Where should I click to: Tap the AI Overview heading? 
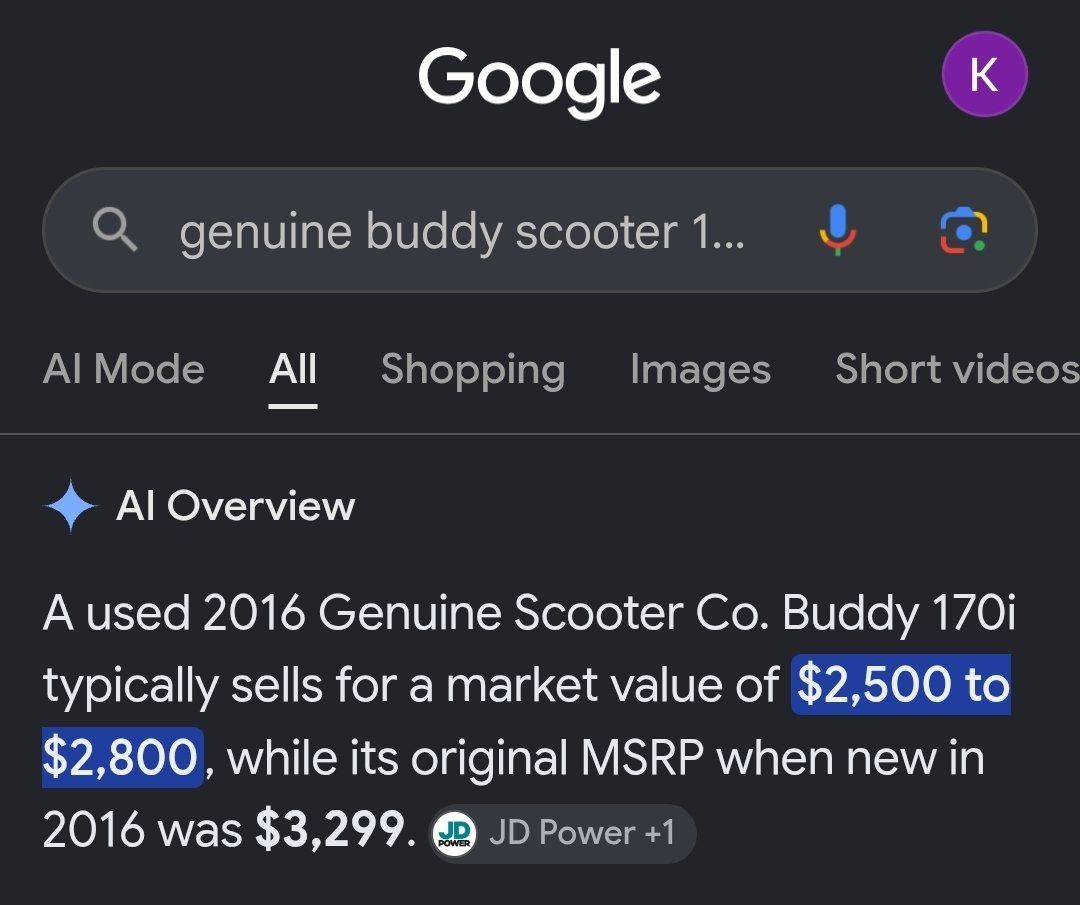tap(236, 506)
